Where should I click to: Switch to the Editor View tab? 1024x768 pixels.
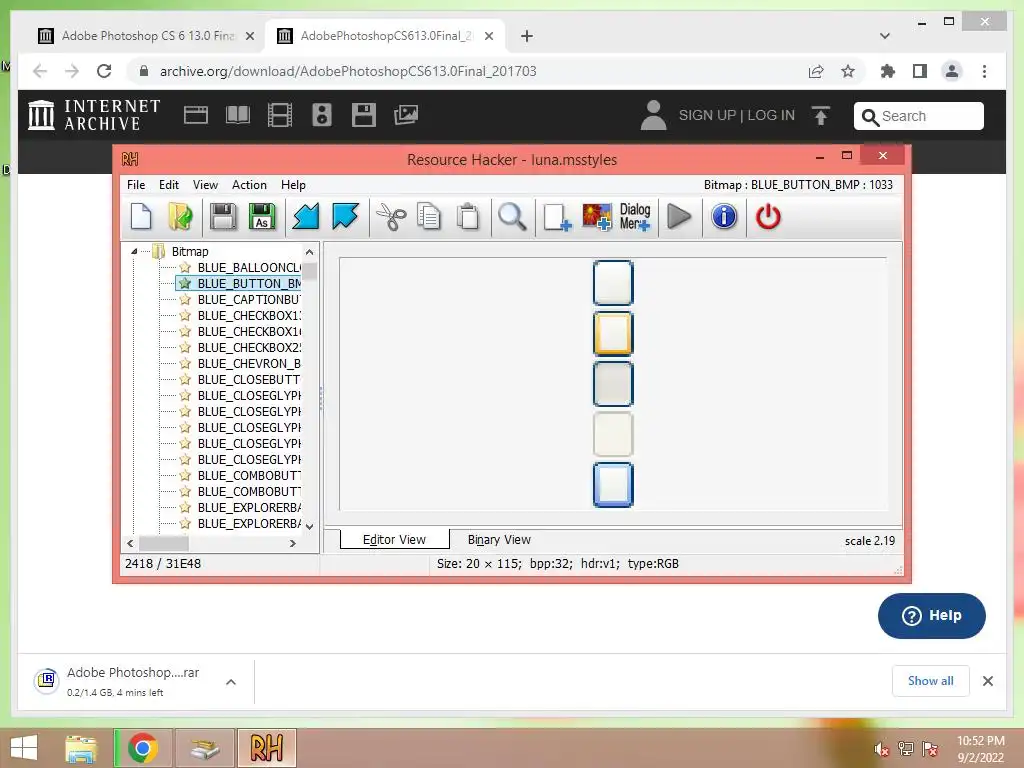point(394,539)
